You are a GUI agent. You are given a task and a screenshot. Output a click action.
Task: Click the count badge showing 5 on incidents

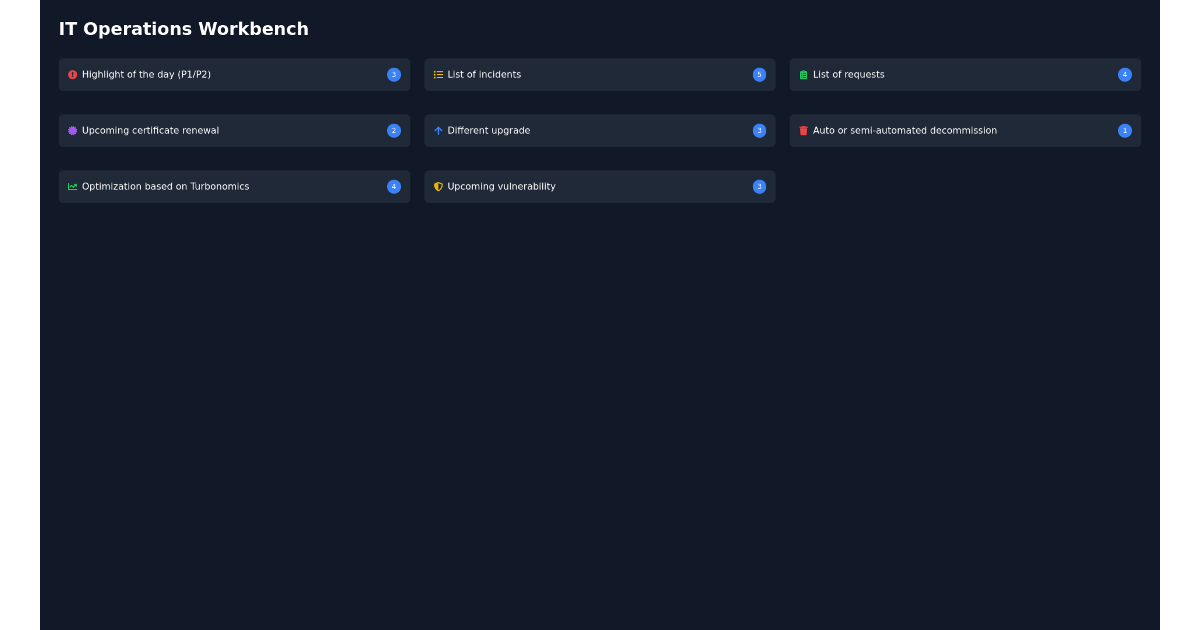[760, 74]
